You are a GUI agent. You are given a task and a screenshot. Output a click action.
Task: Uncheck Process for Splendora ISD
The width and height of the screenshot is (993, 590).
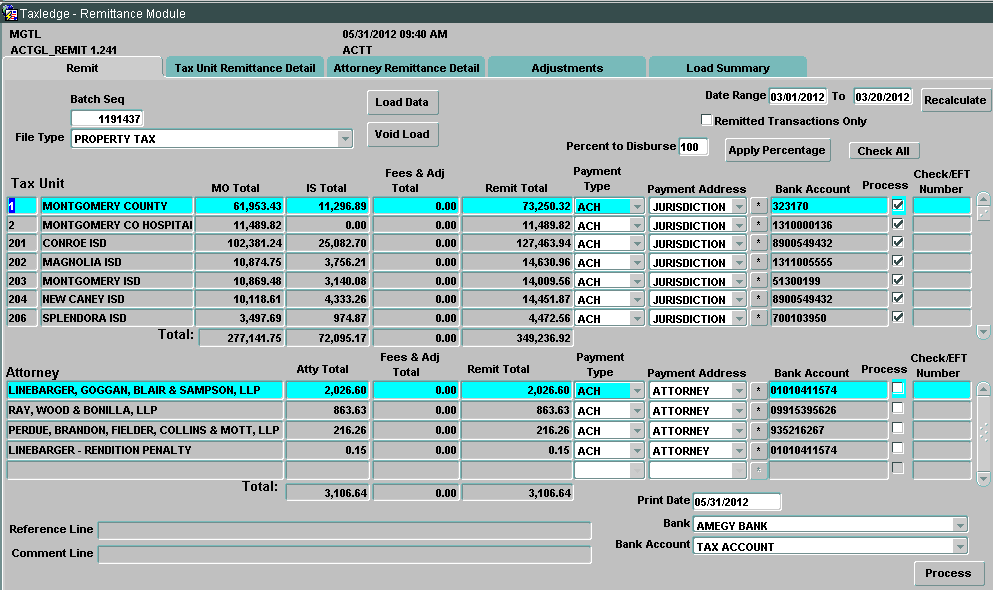[897, 317]
